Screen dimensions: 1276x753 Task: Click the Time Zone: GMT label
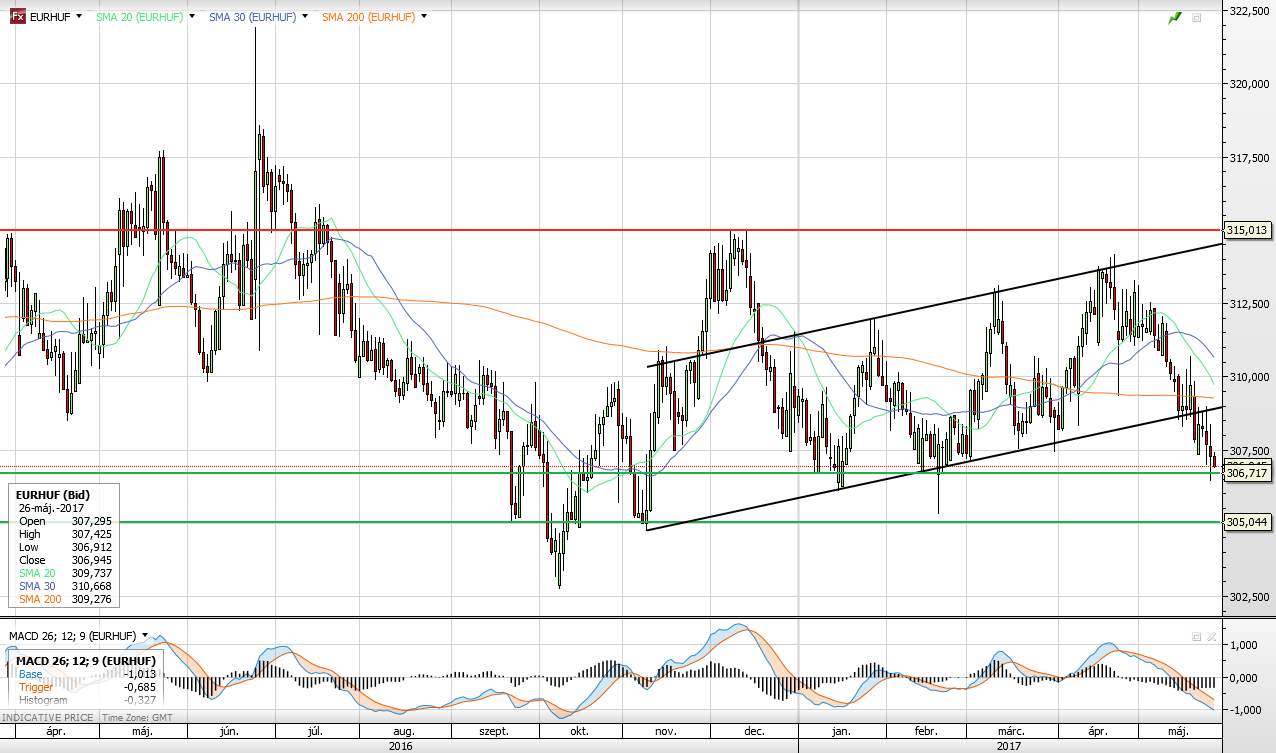point(137,717)
